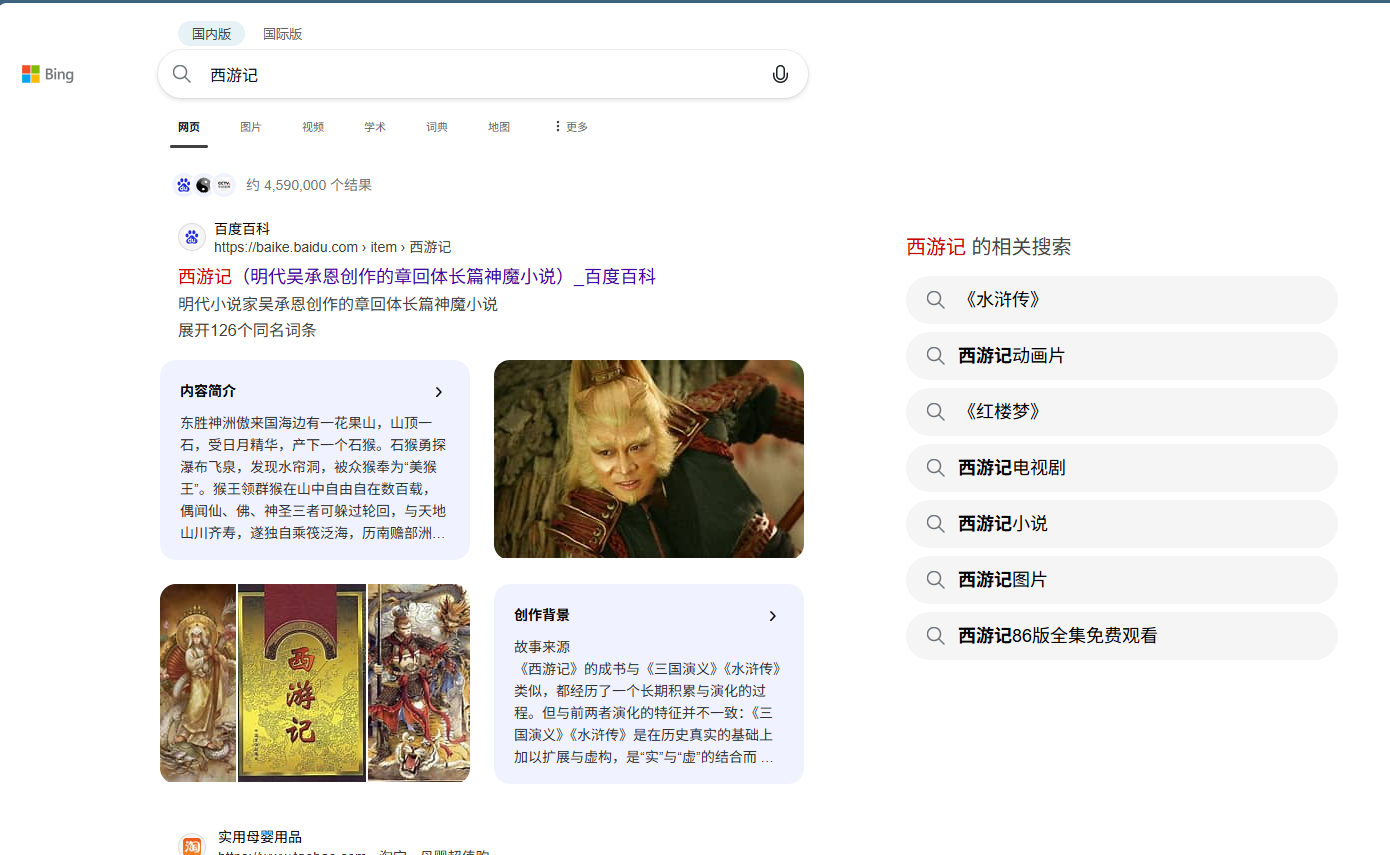Screen dimensions: 1390x855
Task: Click the 故事来源 subheading text
Action: point(542,647)
